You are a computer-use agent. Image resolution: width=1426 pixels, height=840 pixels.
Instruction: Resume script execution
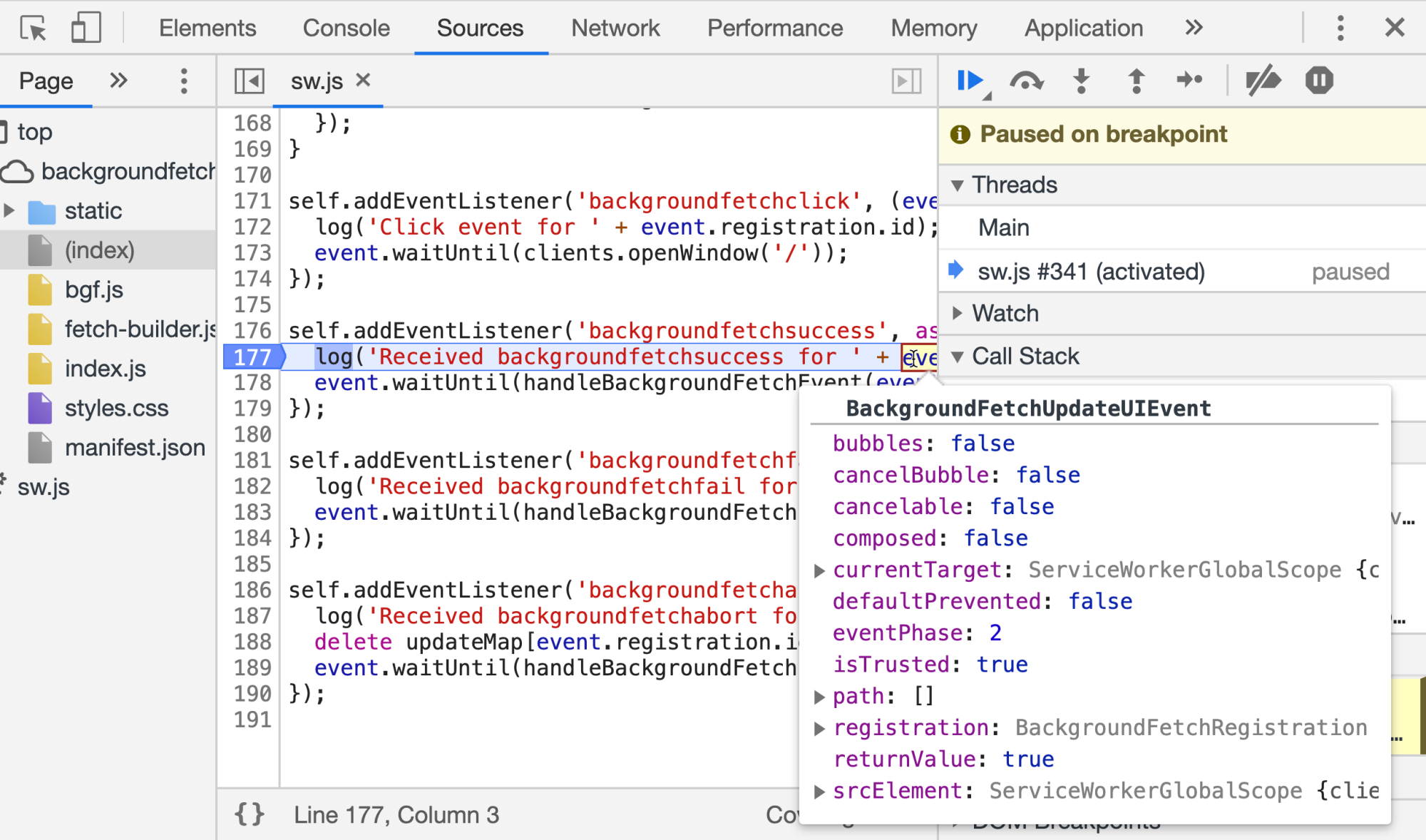coord(970,81)
